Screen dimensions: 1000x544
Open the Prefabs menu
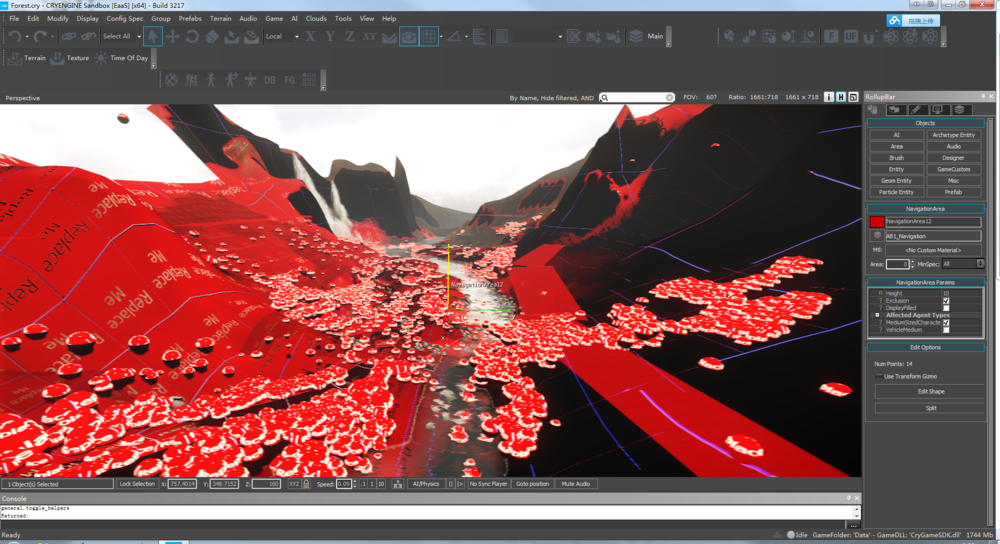point(190,18)
